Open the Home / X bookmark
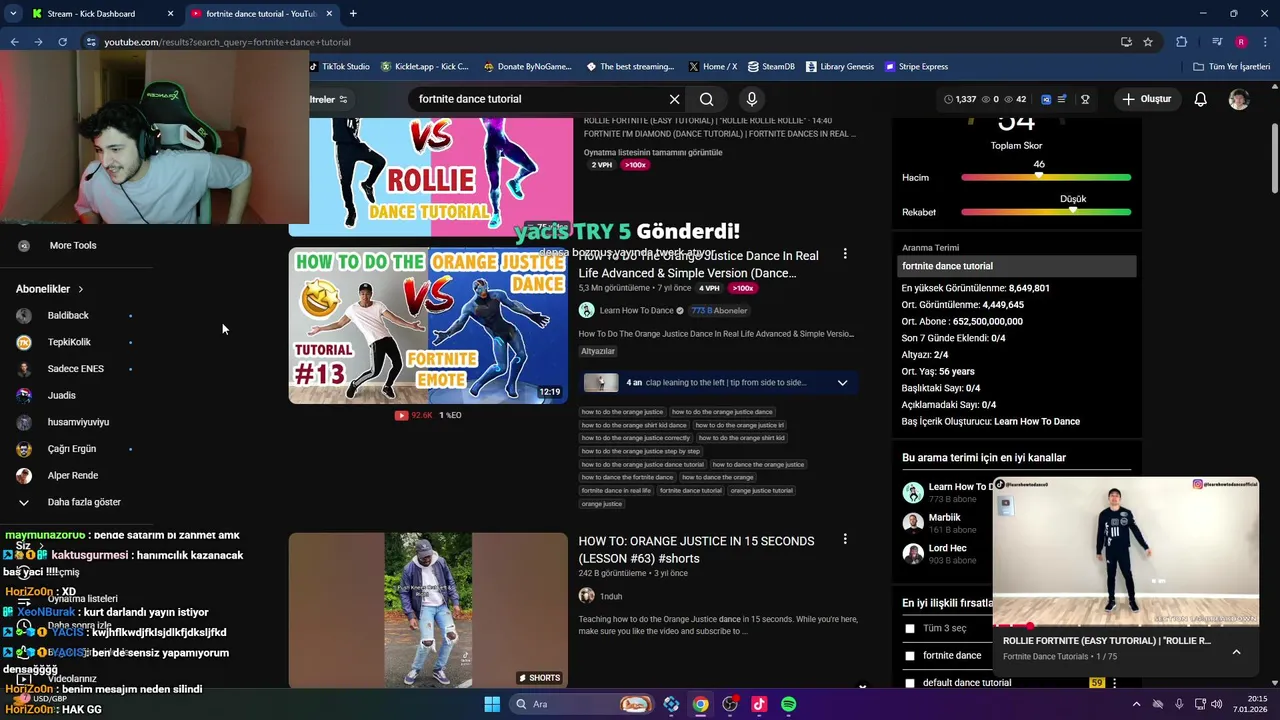The height and width of the screenshot is (720, 1280). click(713, 67)
